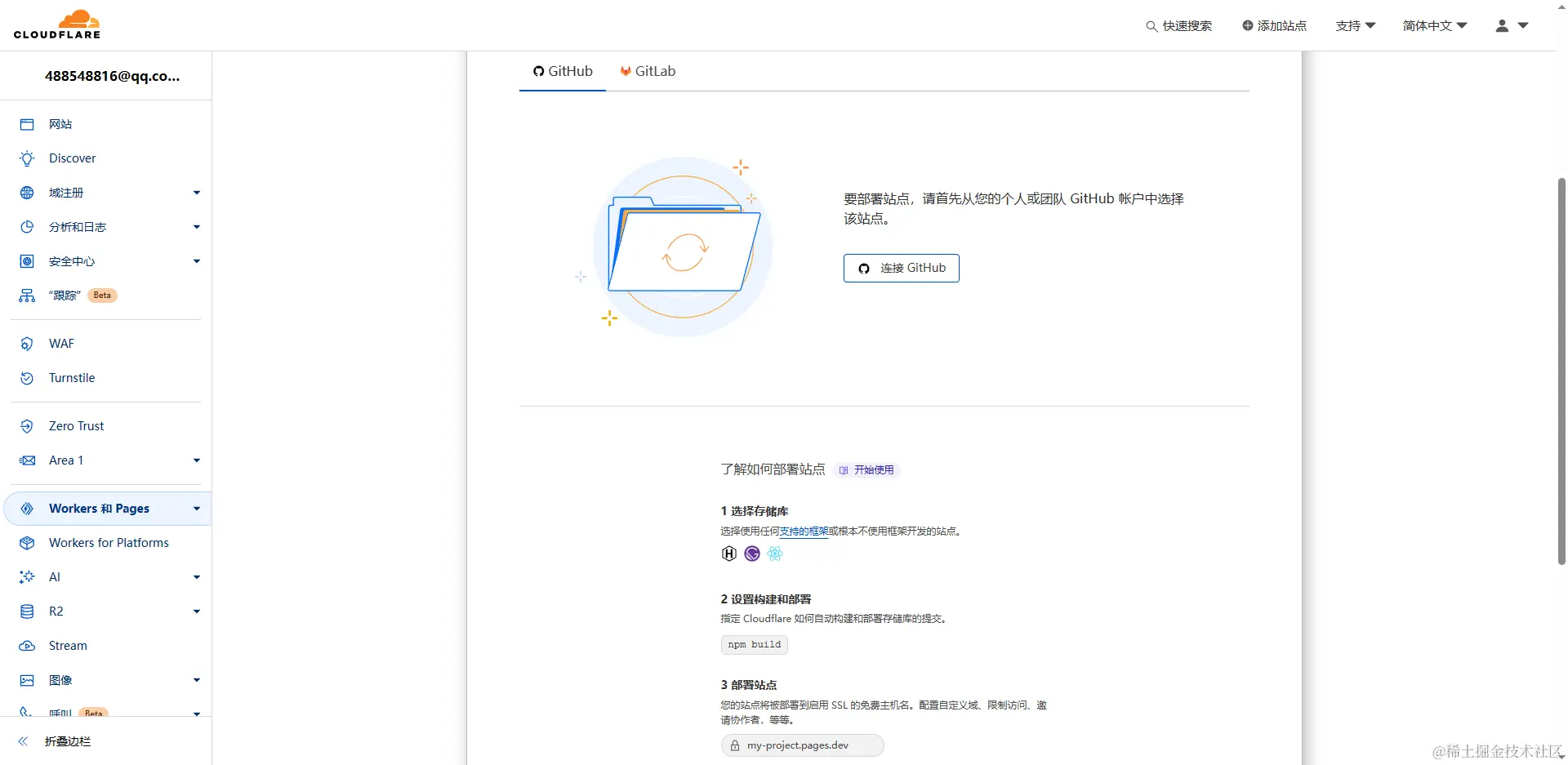This screenshot has width=1568, height=765.
Task: Open the 支持的框架 supported frameworks link
Action: (x=804, y=531)
